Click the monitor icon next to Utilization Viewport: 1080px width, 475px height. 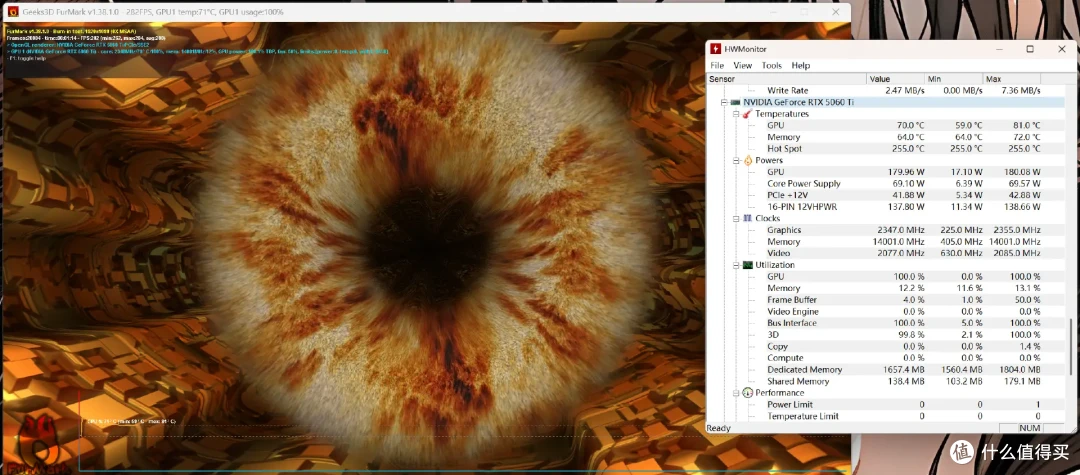point(747,265)
